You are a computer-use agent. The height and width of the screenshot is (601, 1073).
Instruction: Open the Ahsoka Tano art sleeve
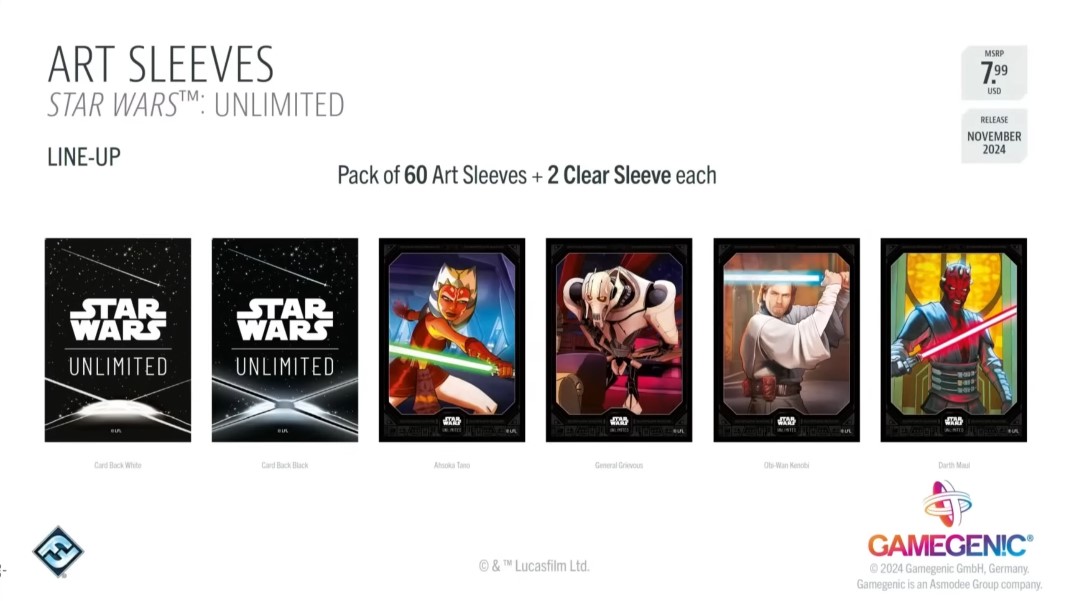click(452, 340)
